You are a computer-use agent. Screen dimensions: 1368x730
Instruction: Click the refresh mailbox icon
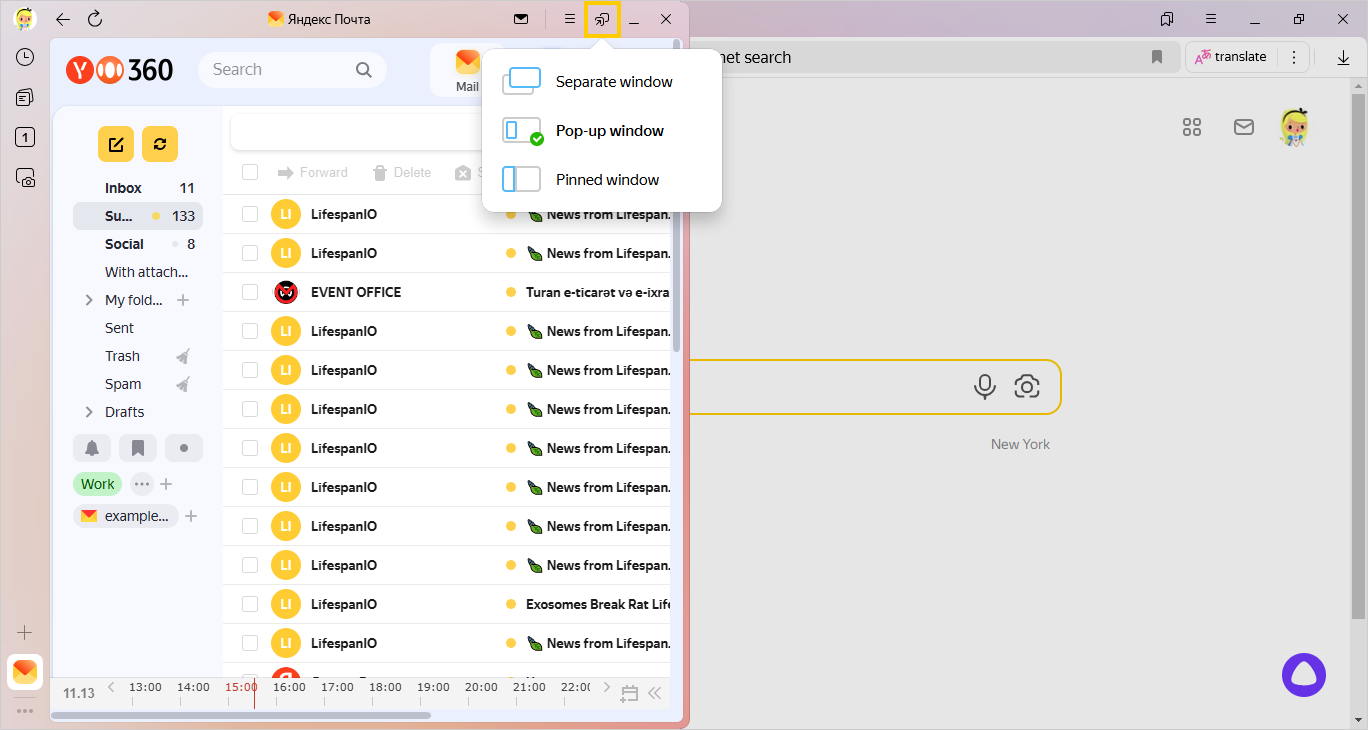click(159, 144)
